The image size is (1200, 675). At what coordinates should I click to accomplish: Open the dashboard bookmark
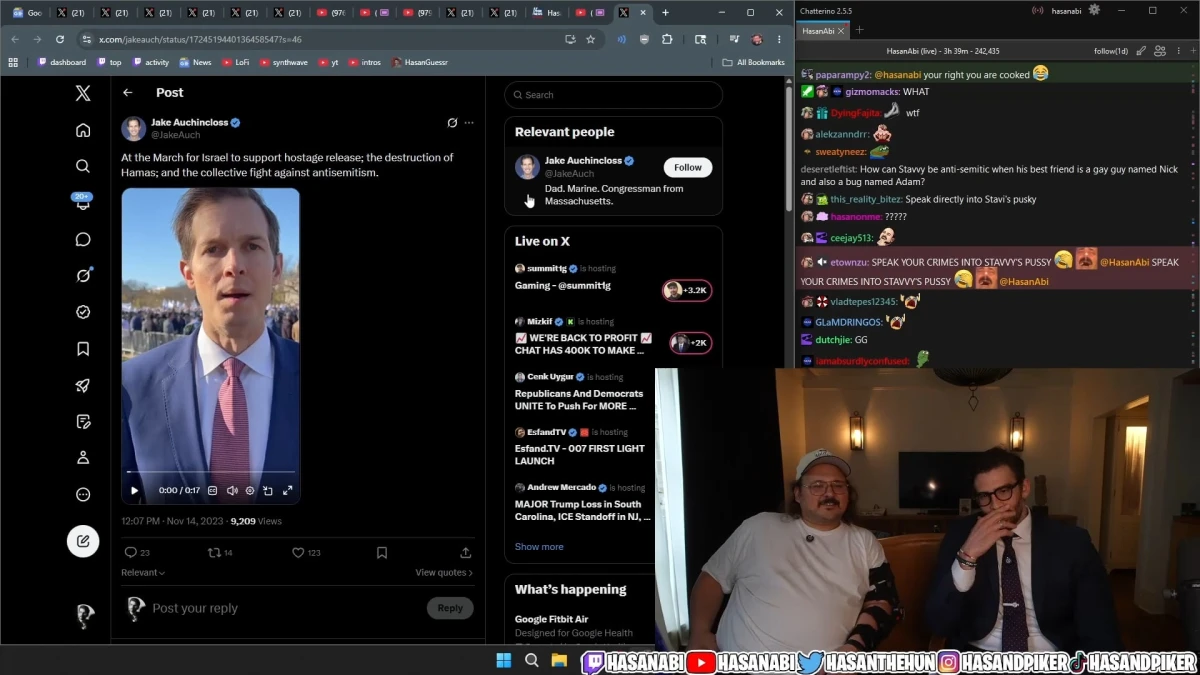coord(62,62)
